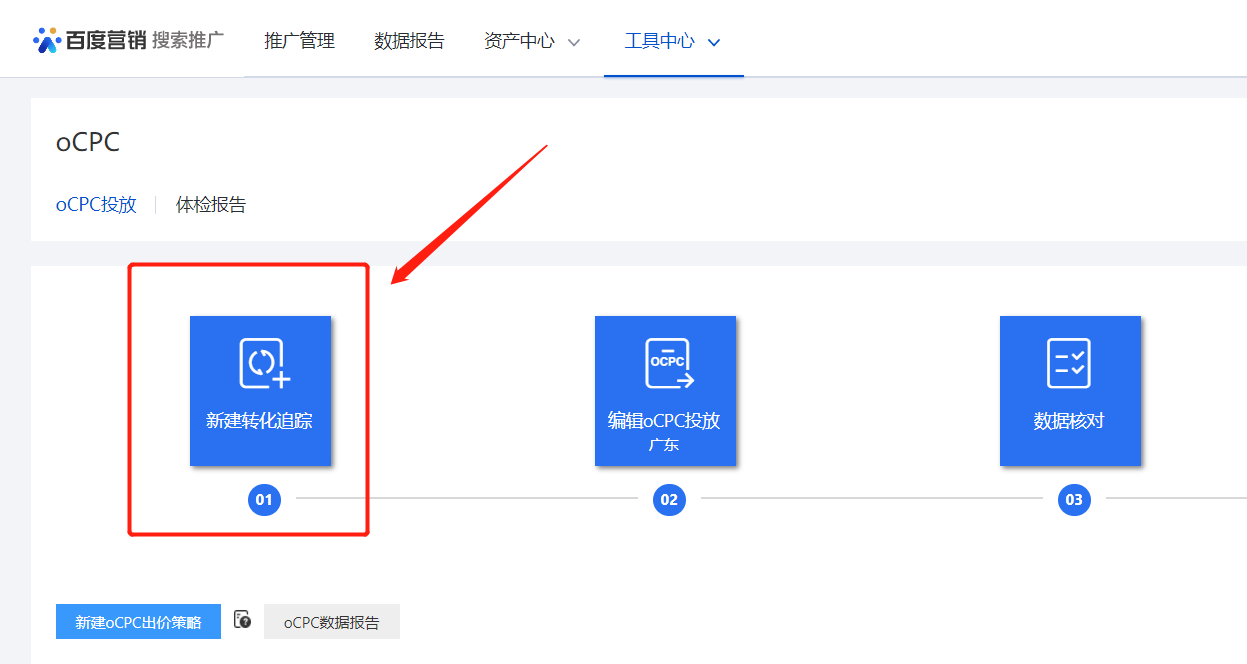
Task: Click the oCPC page title
Action: [88, 142]
